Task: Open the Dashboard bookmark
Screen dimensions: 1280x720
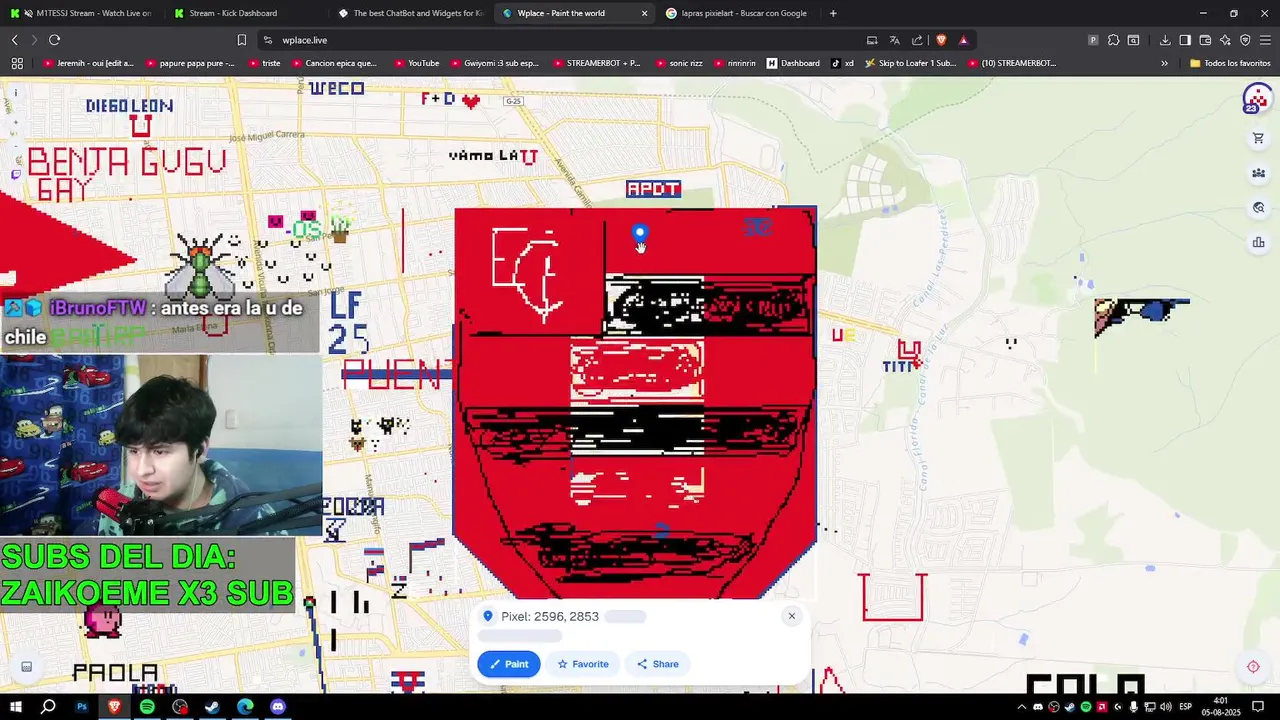Action: (x=793, y=63)
